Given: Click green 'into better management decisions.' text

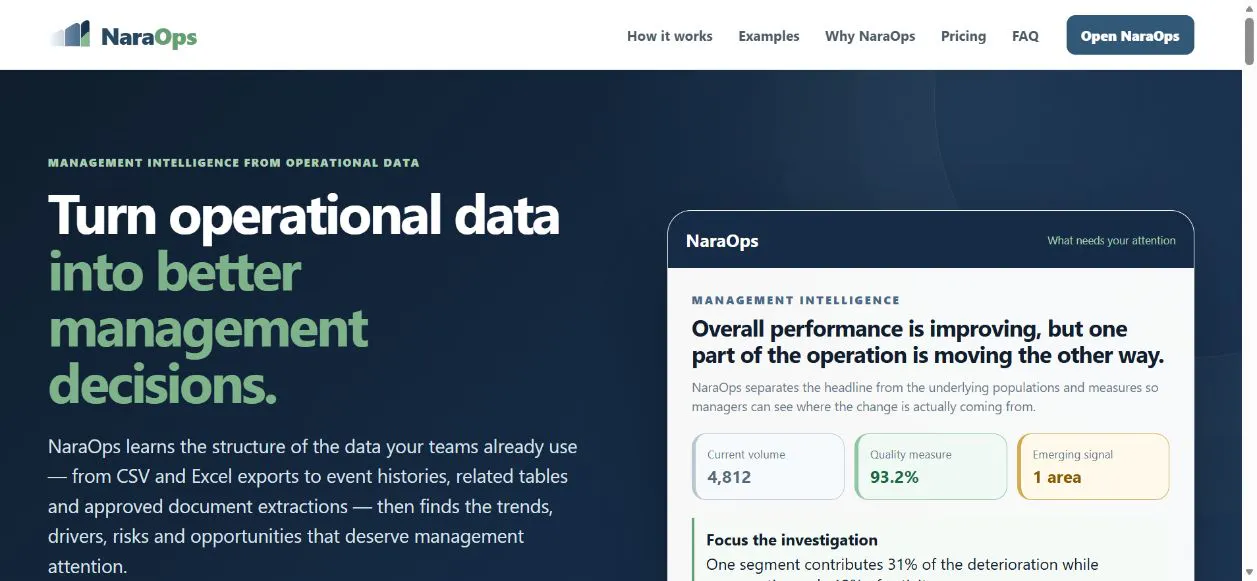Looking at the screenshot, I should [x=208, y=328].
